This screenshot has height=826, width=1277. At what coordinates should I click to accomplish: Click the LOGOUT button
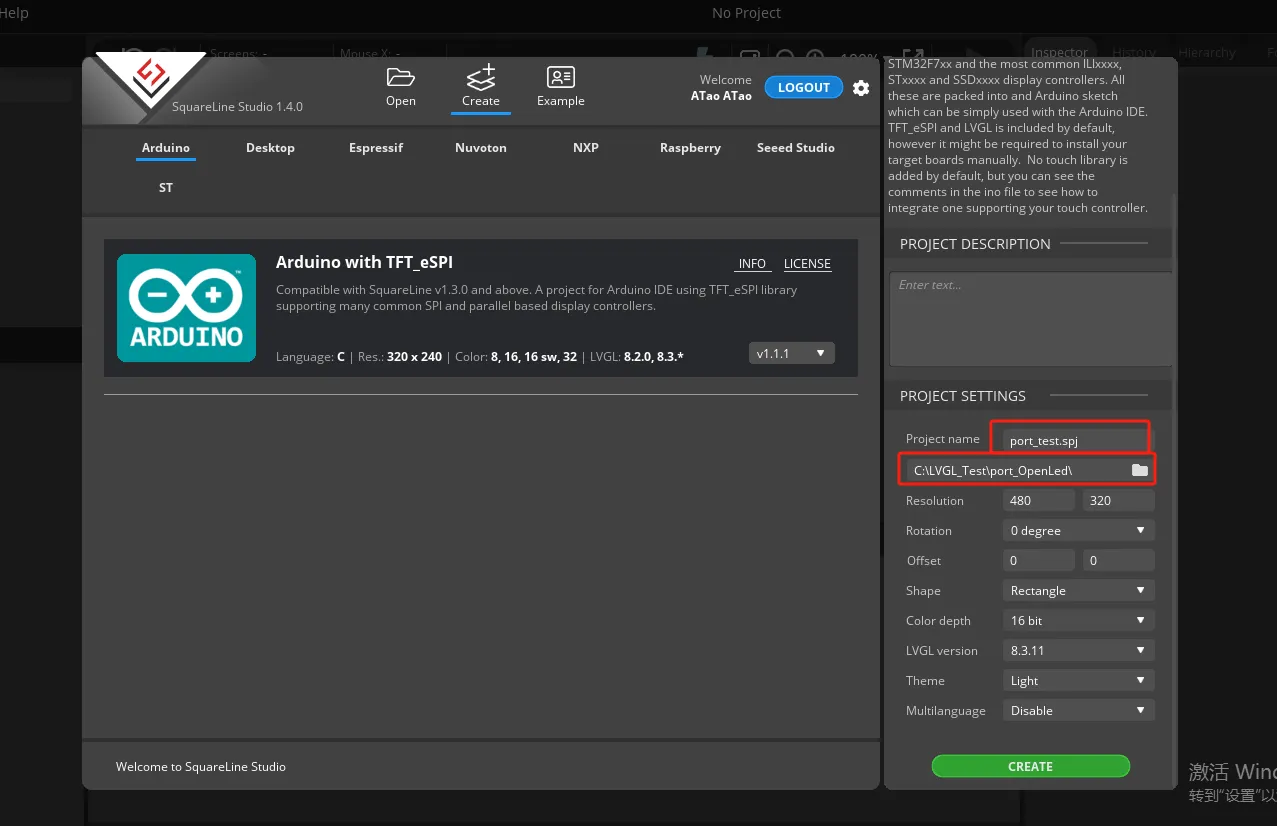click(x=804, y=88)
